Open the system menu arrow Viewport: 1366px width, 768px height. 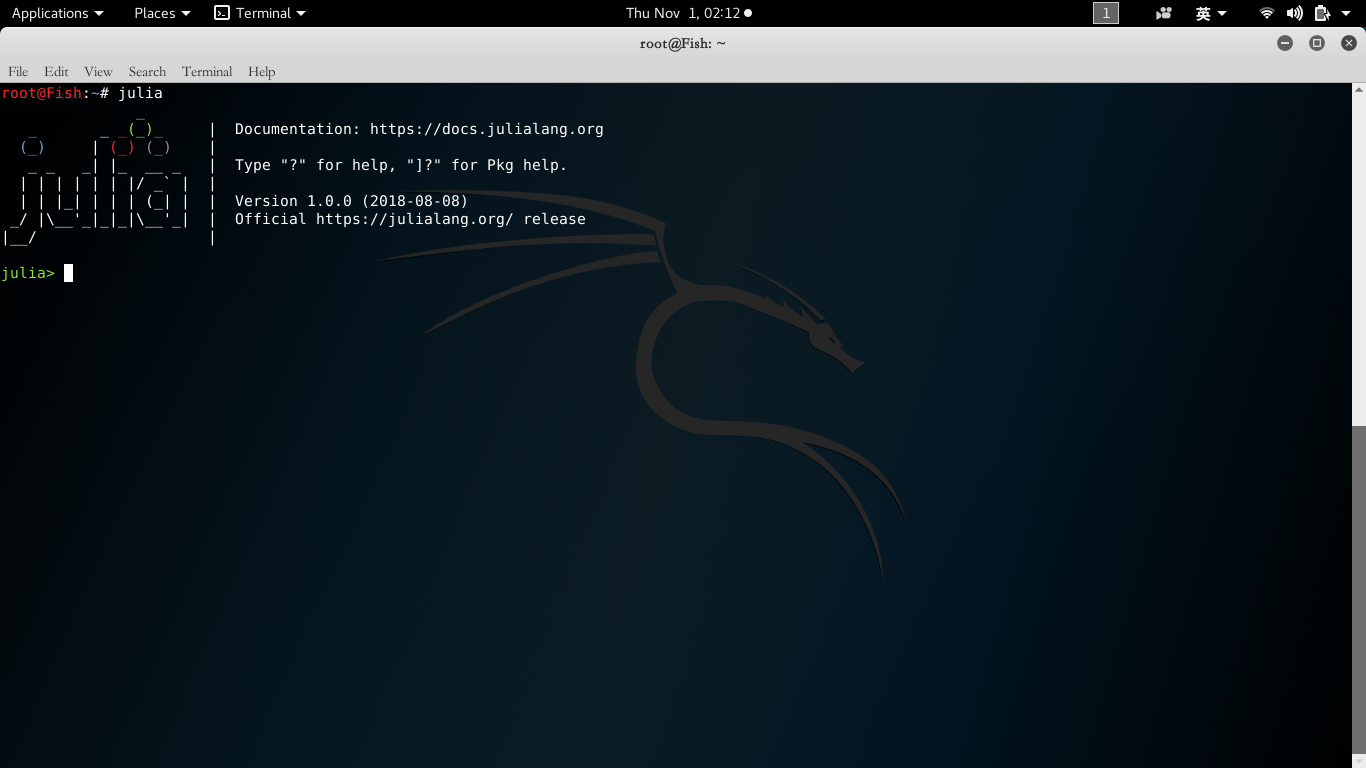(x=1347, y=14)
